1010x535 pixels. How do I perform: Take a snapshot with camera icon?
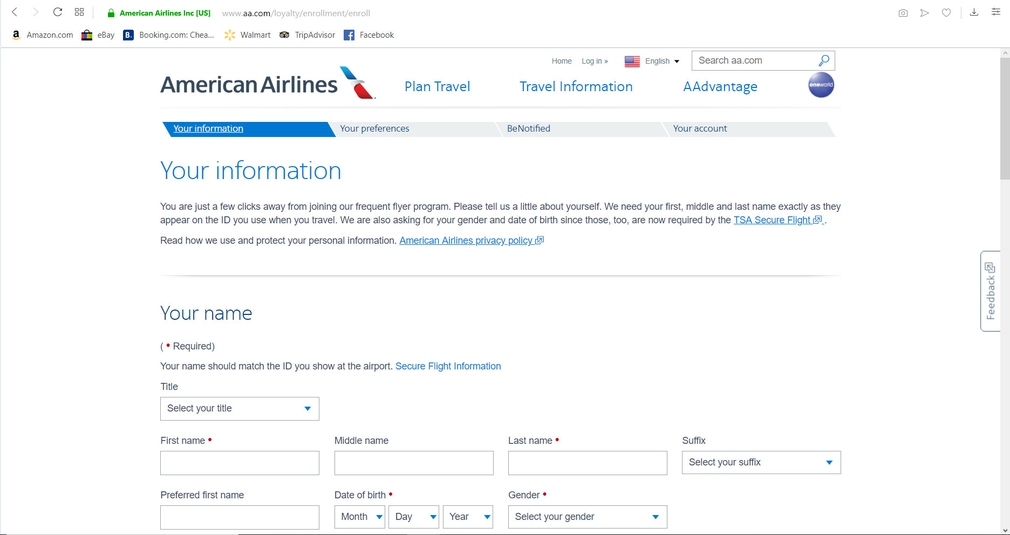click(x=903, y=13)
